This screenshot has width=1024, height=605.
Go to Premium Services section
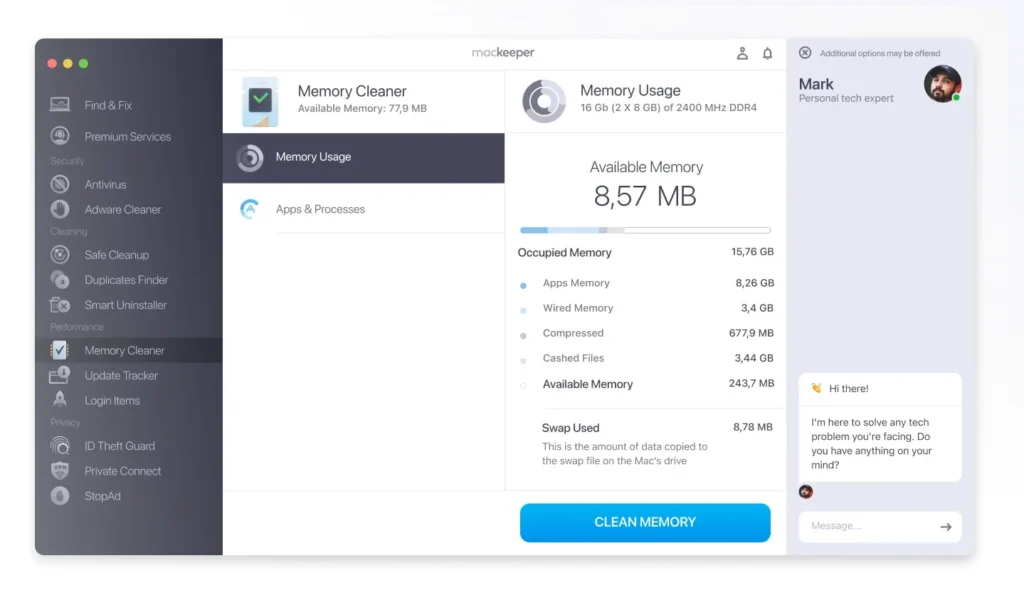[129, 136]
